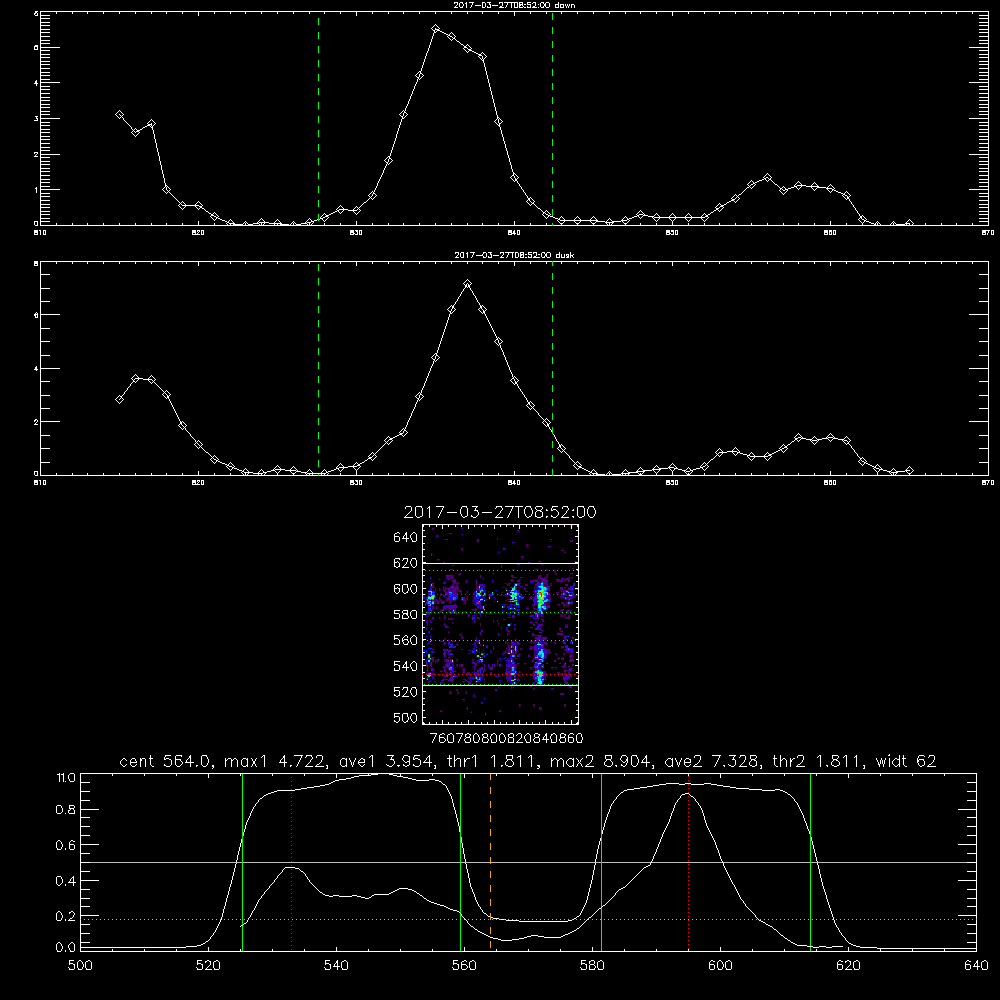1000x1000 pixels.
Task: Click the 560 y-axis label beside spectral image
Action: point(406,640)
